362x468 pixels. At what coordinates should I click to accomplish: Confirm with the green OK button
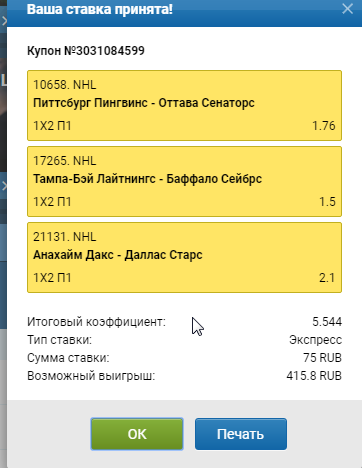tap(137, 434)
